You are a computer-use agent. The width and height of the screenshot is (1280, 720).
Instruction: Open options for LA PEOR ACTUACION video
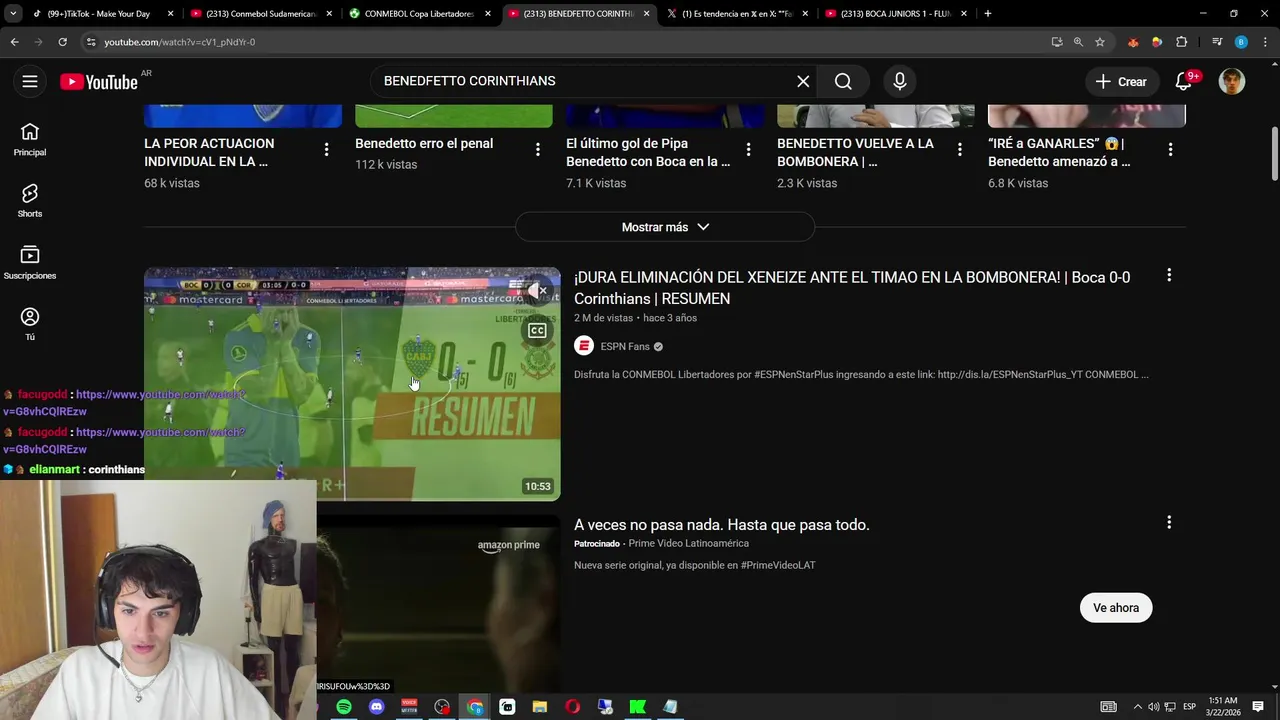(x=326, y=150)
